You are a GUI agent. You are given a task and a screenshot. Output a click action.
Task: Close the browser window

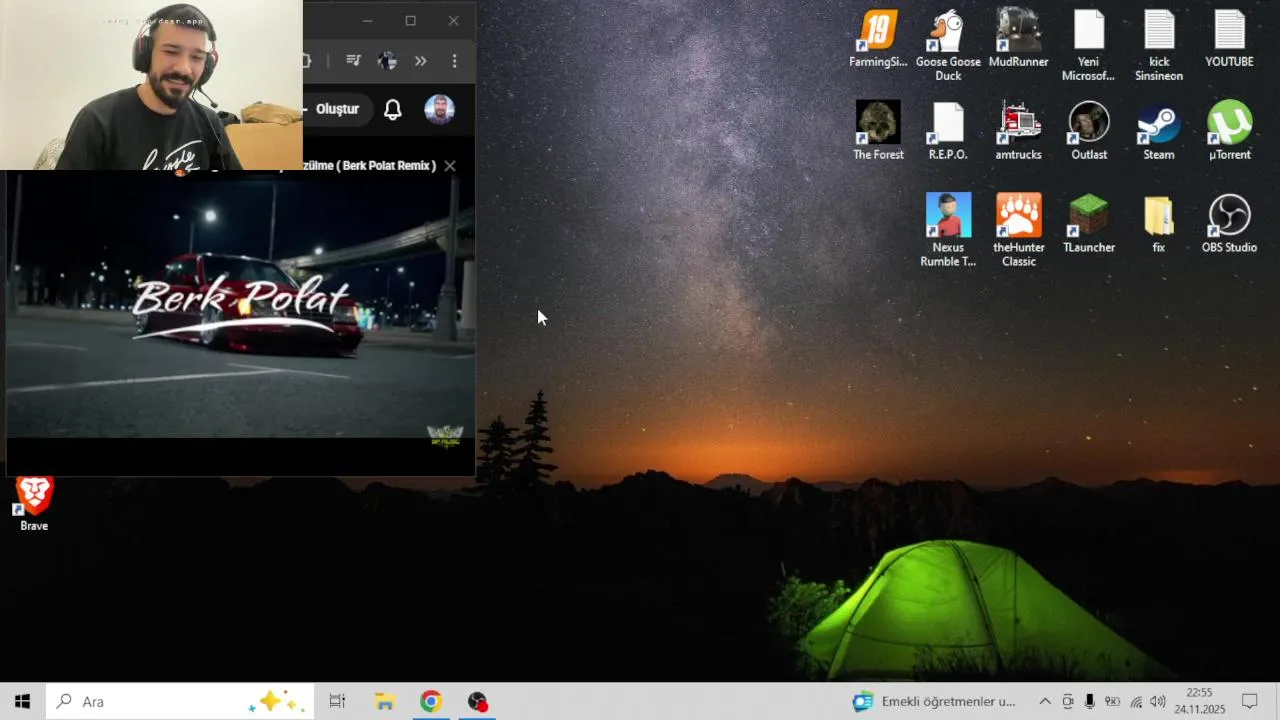[454, 20]
